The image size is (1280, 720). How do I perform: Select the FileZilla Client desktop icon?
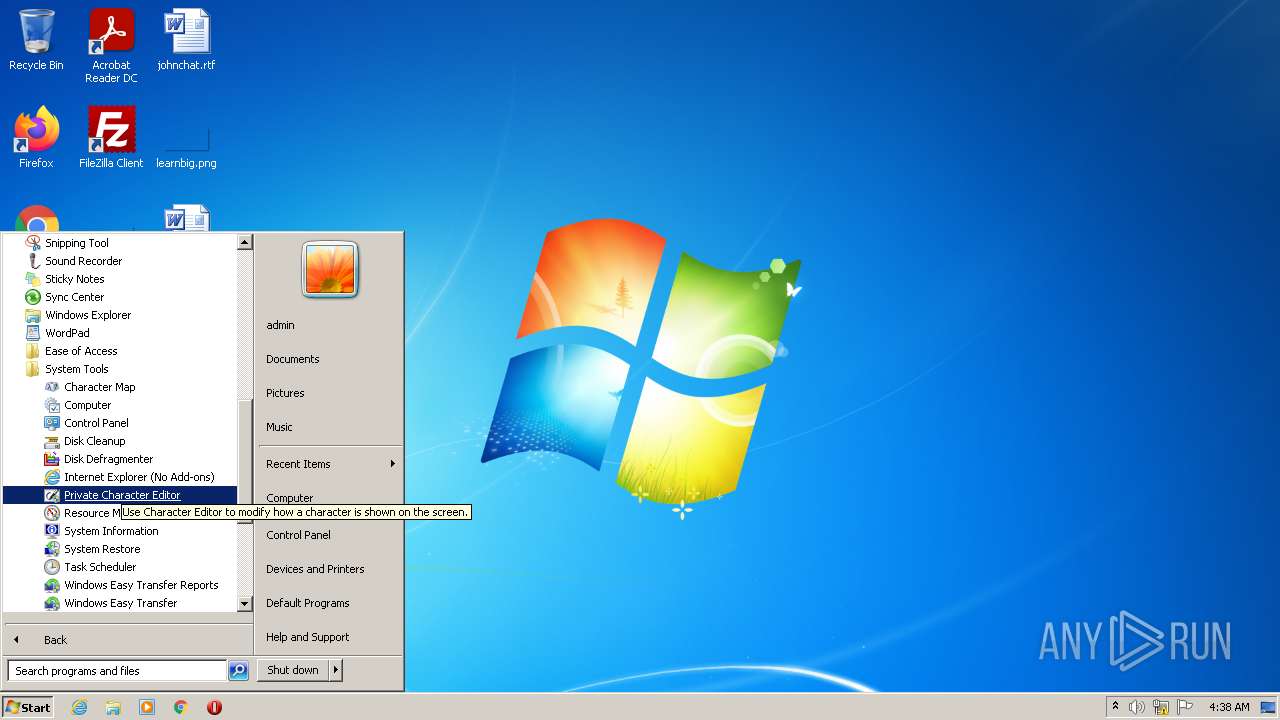(111, 138)
